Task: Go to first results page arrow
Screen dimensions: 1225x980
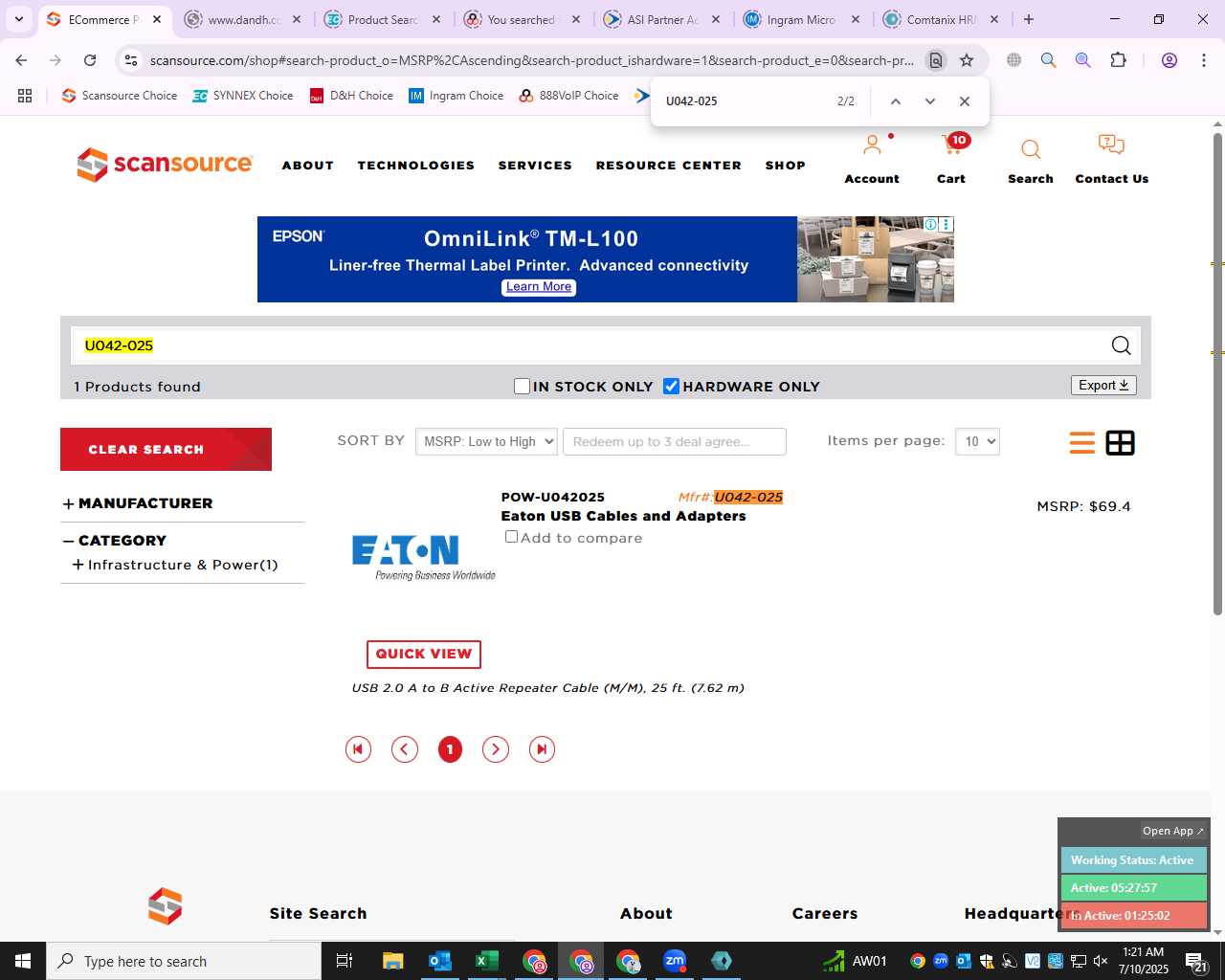Action: (x=358, y=749)
